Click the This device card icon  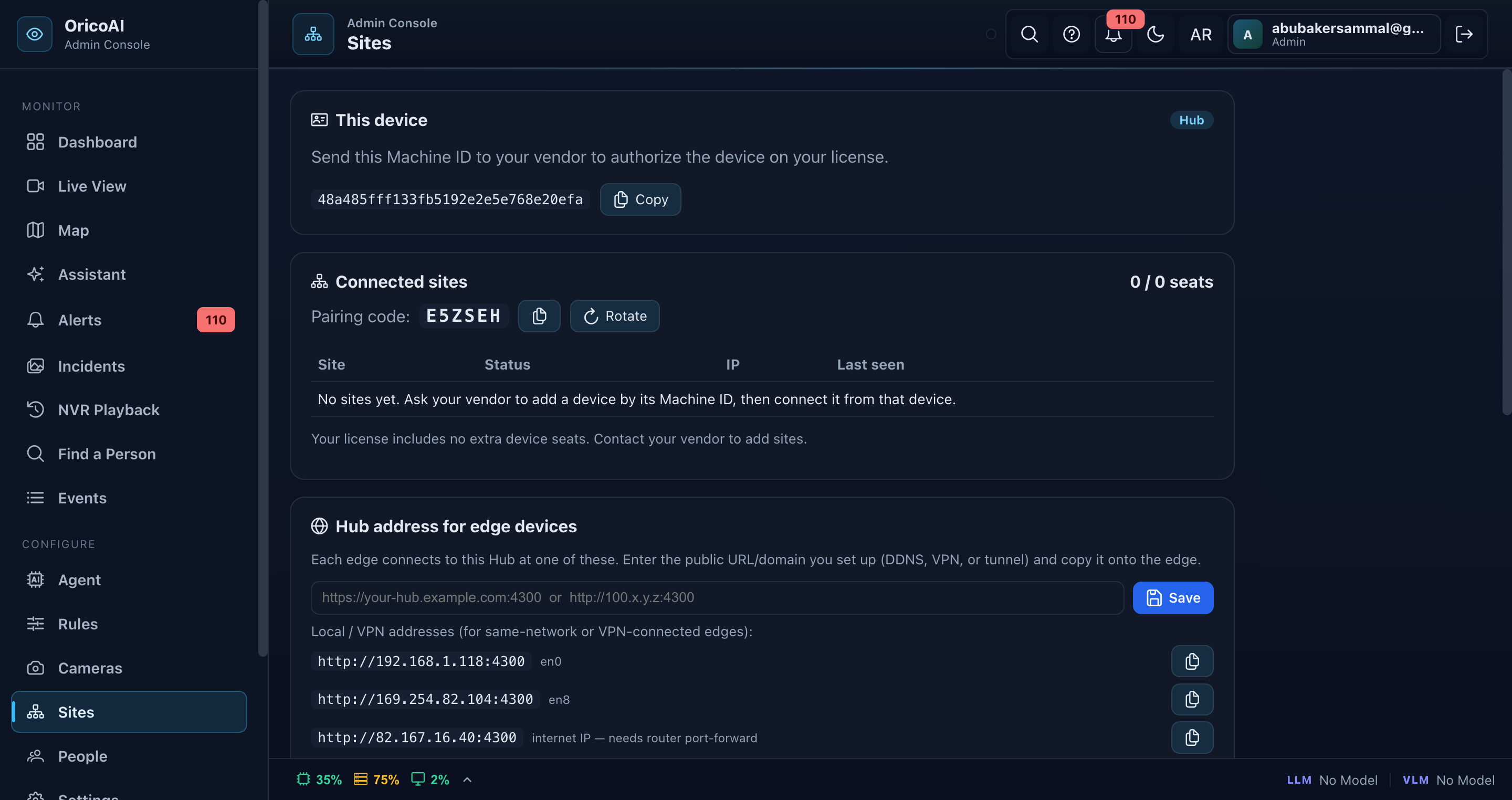click(319, 120)
